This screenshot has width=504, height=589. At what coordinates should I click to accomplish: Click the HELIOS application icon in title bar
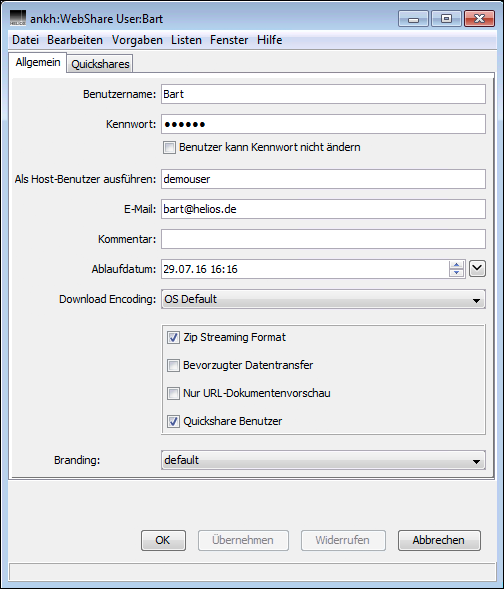18,18
